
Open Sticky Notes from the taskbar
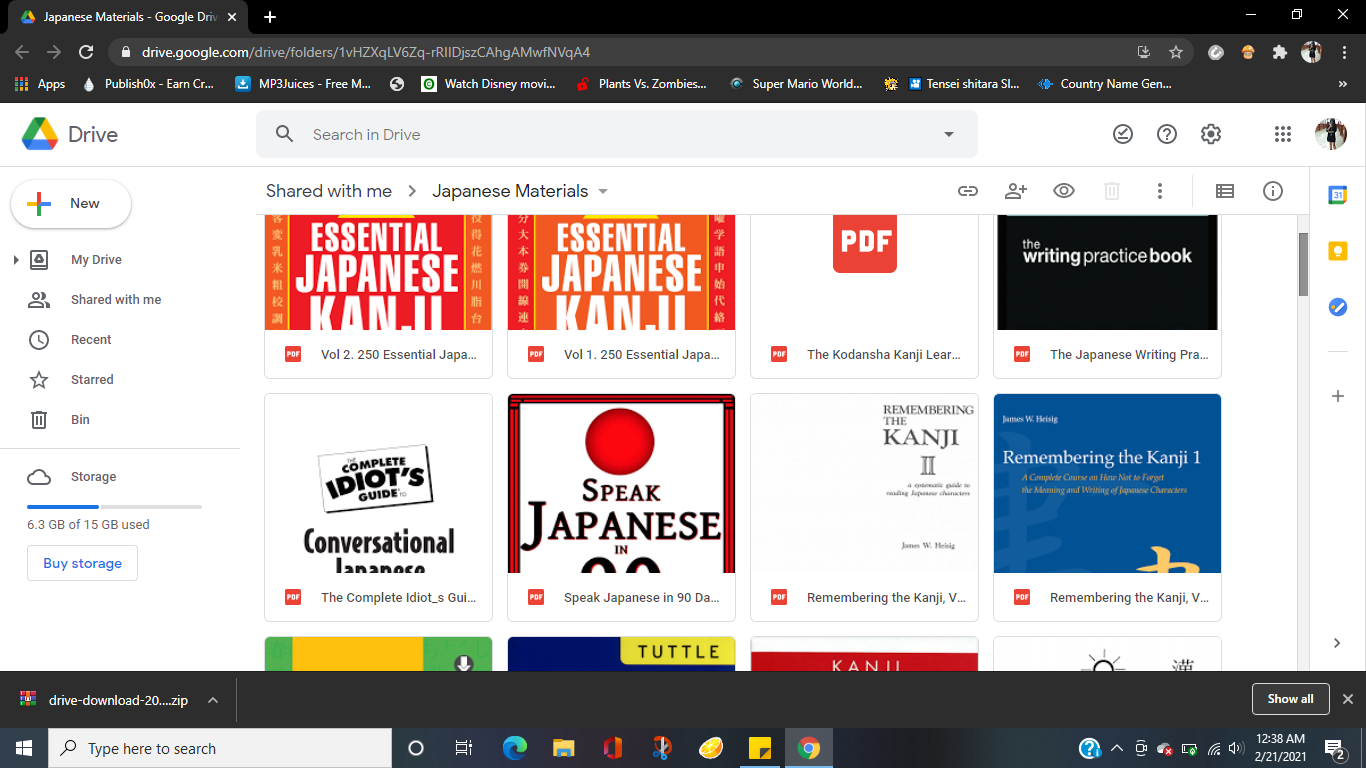pyautogui.click(x=760, y=748)
